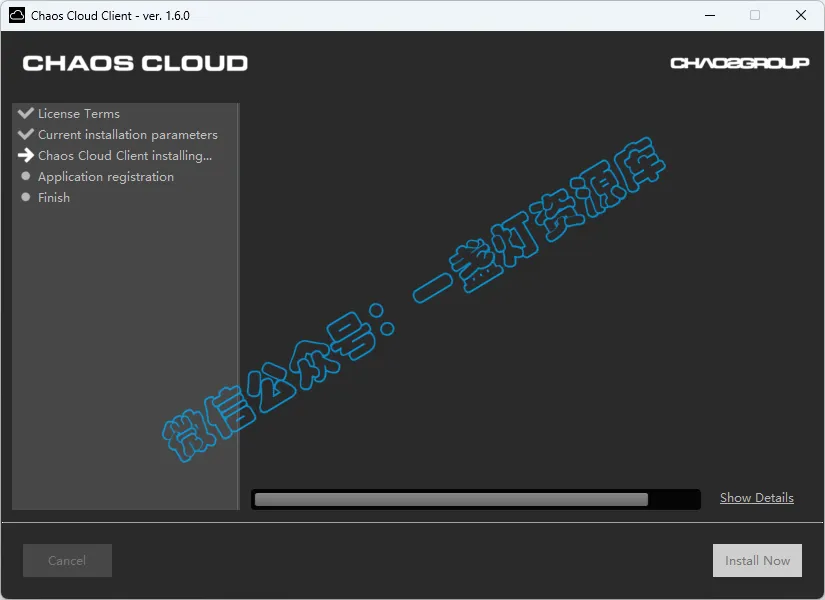Select the Finish step
The image size is (825, 600).
point(54,197)
